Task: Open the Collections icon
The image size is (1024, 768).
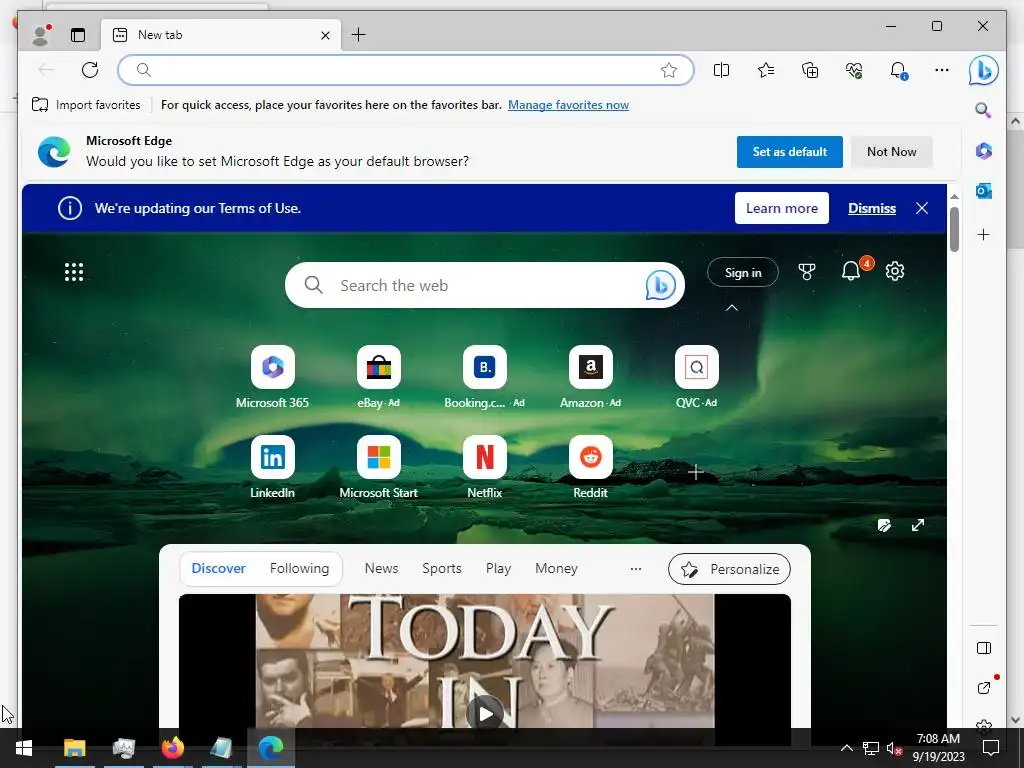Action: click(810, 70)
